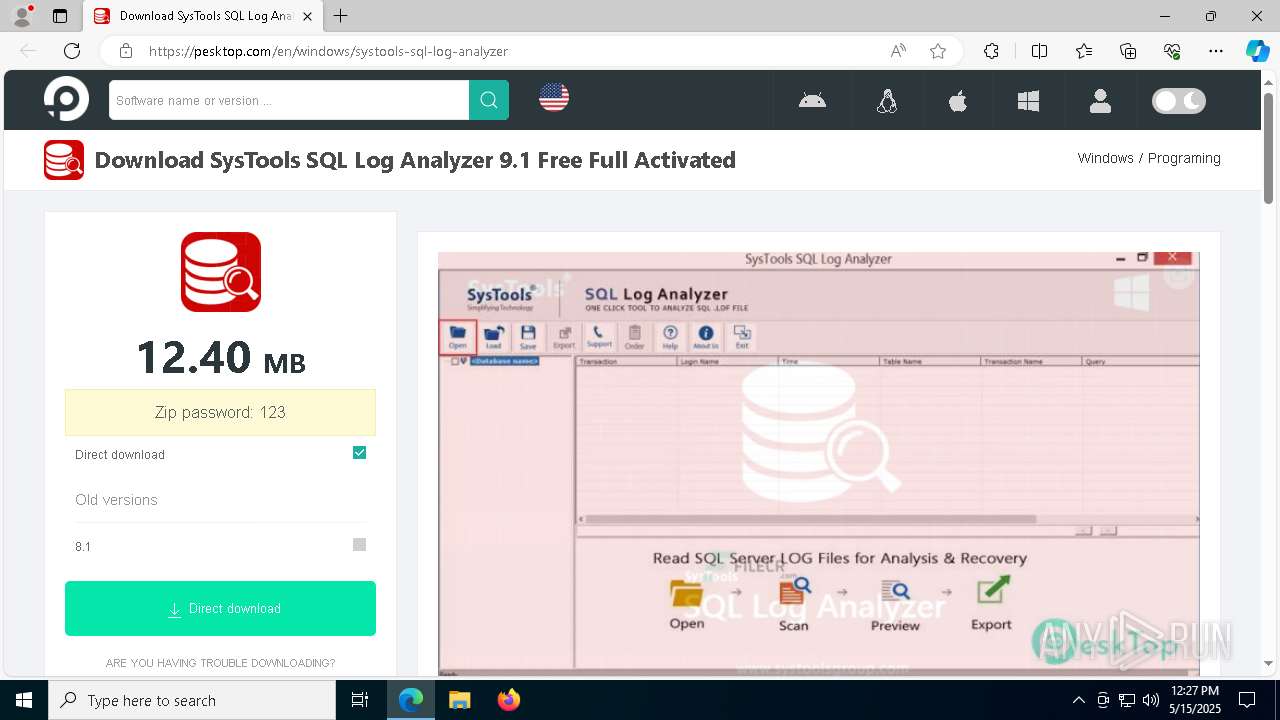
Task: Open the user account icon
Action: [1100, 100]
